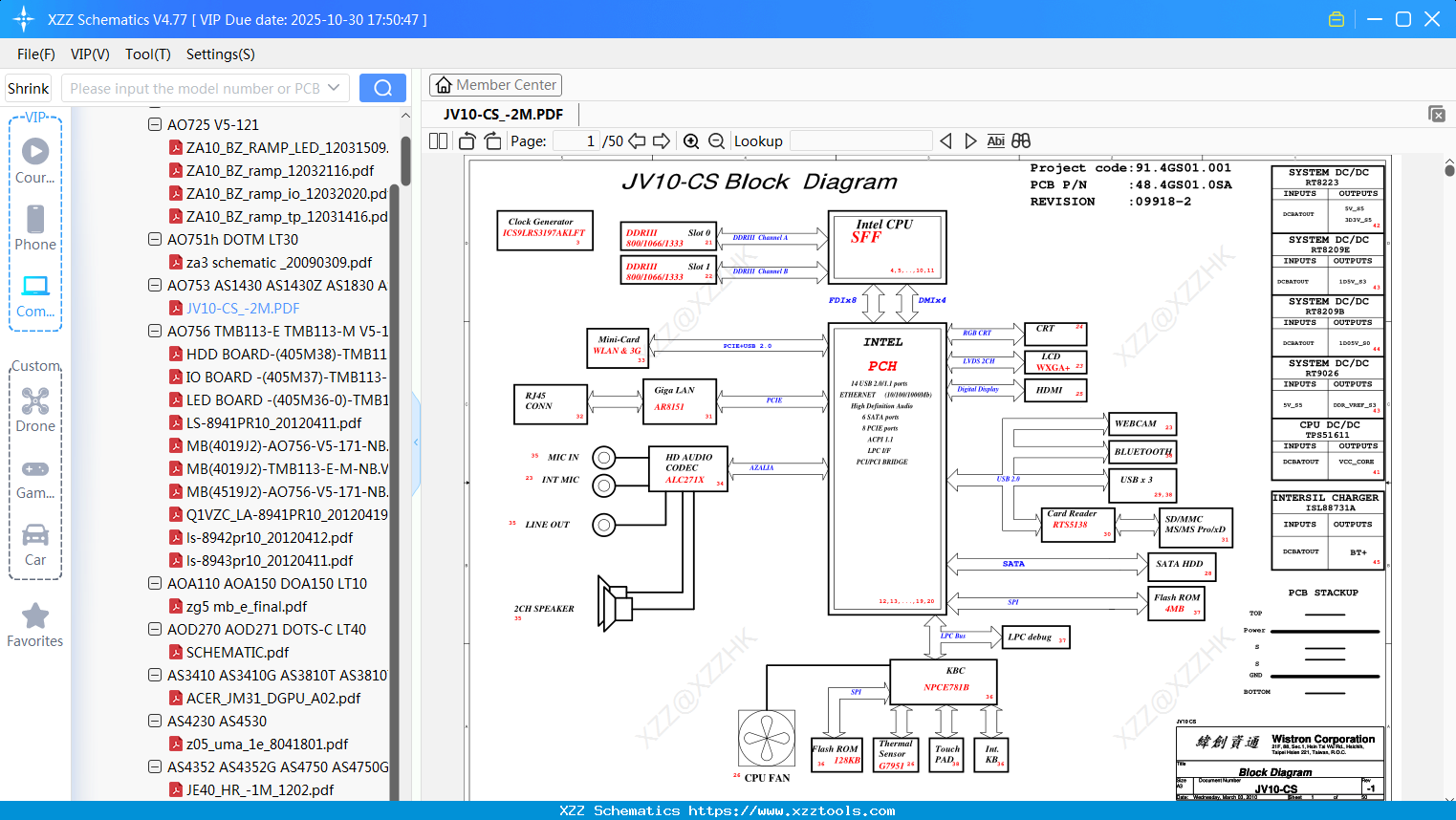Collapse the AOD270 AOD271 folder

coord(155,629)
